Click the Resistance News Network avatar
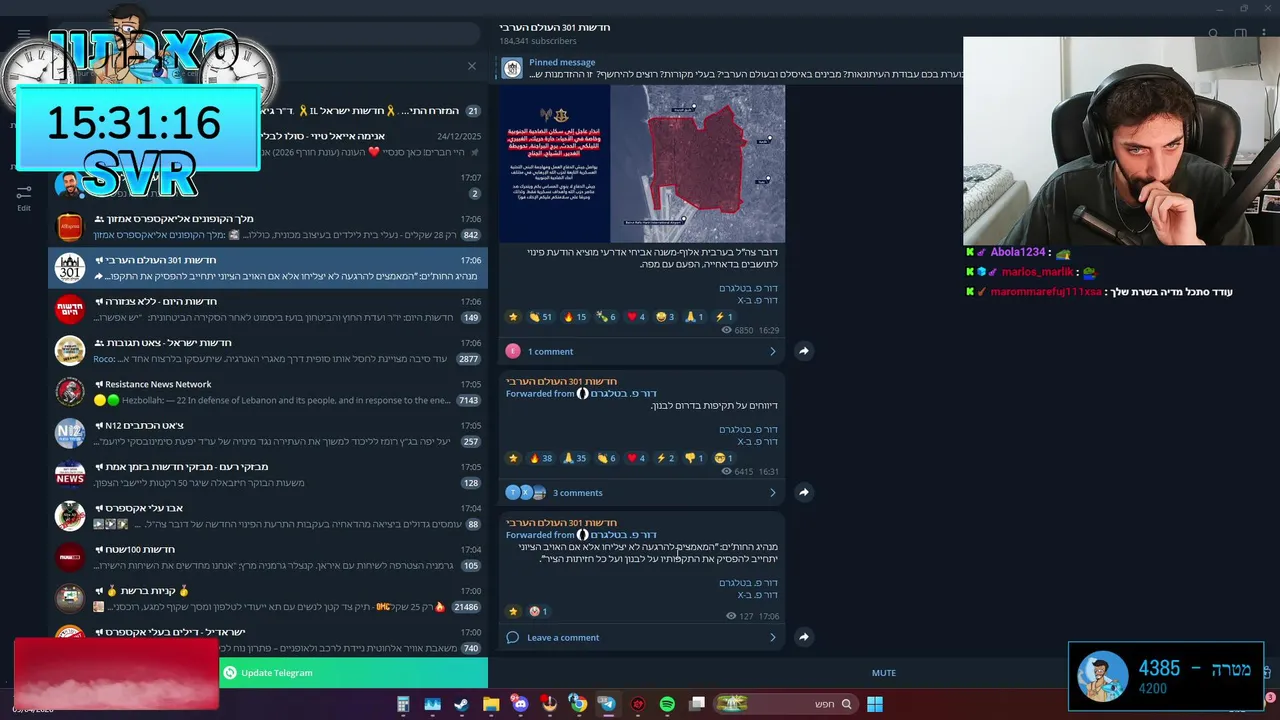 coord(70,392)
